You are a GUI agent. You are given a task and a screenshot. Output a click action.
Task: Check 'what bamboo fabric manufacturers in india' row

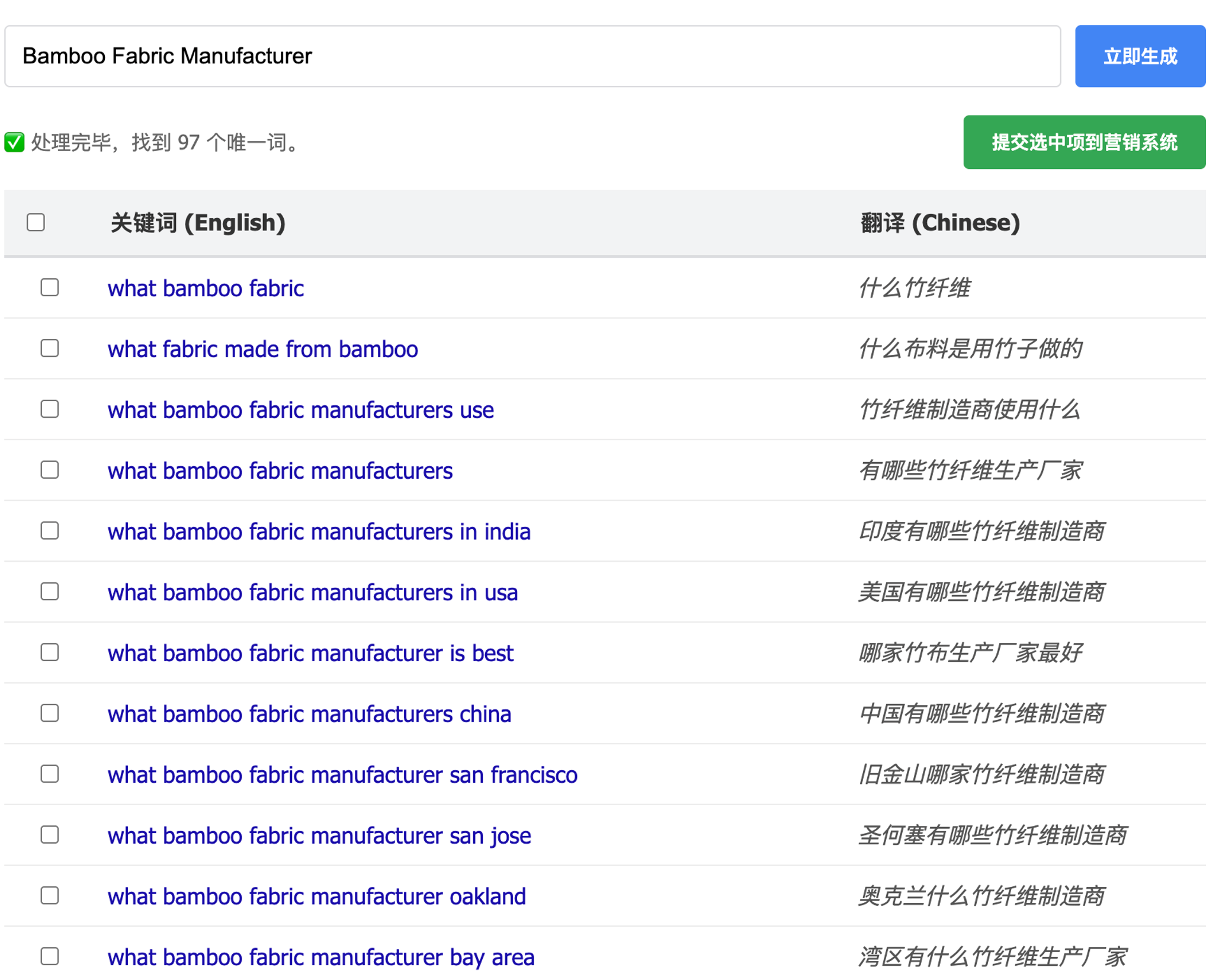pyautogui.click(x=50, y=531)
